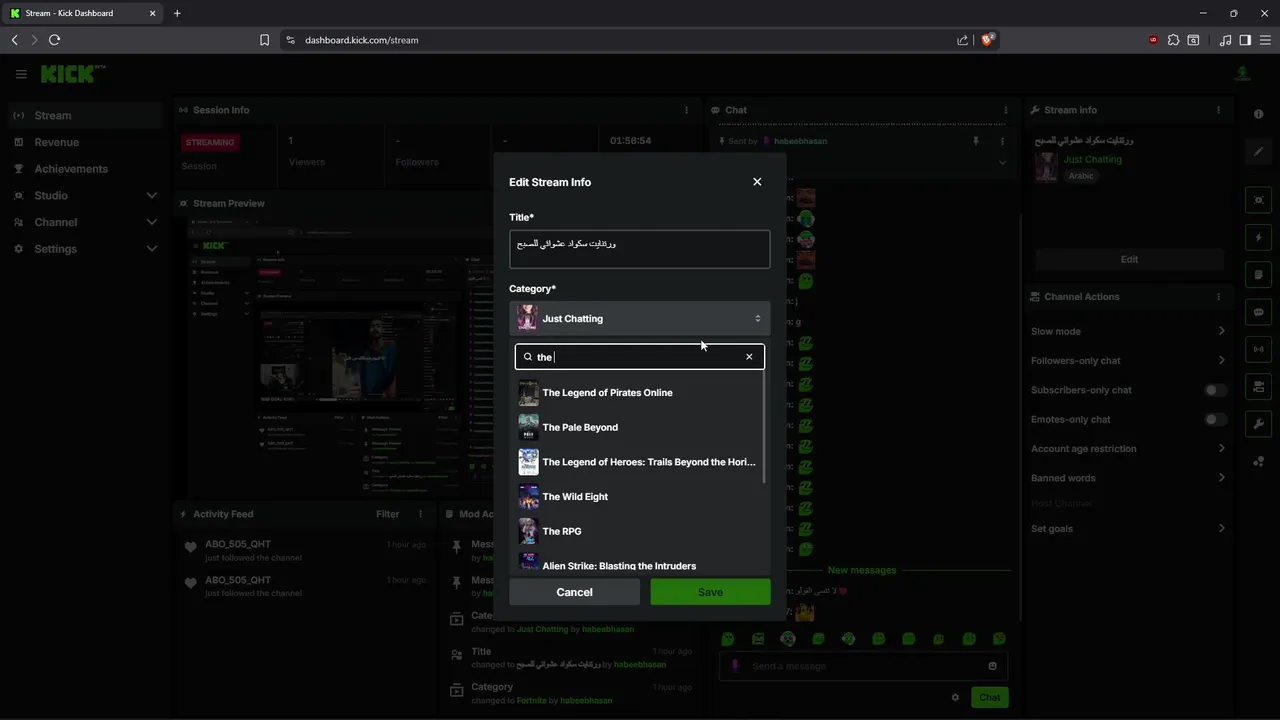Image resolution: width=1280 pixels, height=720 pixels.
Task: Select The Legend of Heroes: Trails Beyond category
Action: (x=638, y=462)
